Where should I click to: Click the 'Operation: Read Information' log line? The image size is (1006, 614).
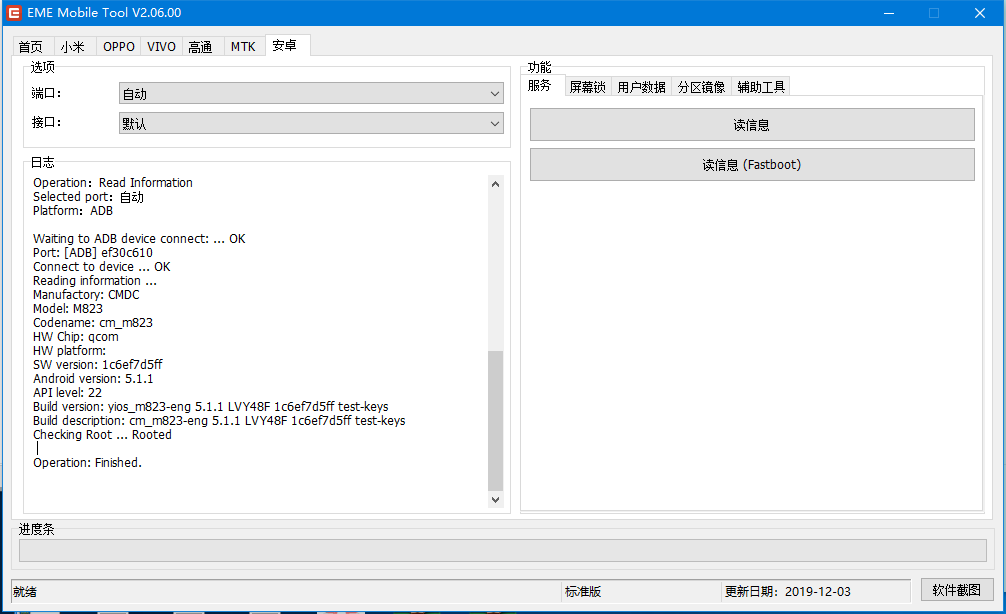[x=113, y=183]
